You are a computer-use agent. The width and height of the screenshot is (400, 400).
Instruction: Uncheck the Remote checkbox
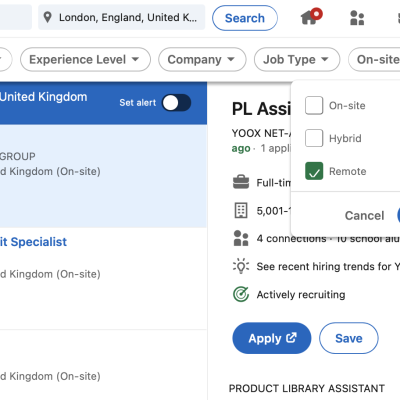click(314, 171)
